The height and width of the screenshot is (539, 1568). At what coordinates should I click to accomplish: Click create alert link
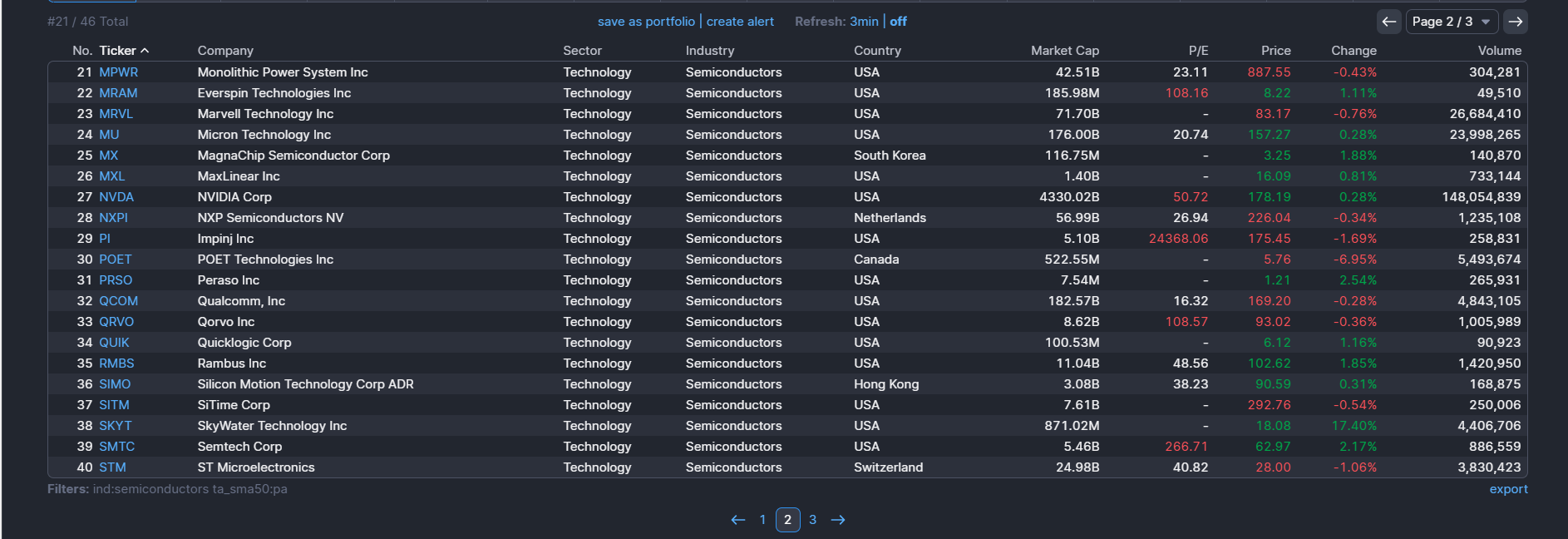[740, 22]
